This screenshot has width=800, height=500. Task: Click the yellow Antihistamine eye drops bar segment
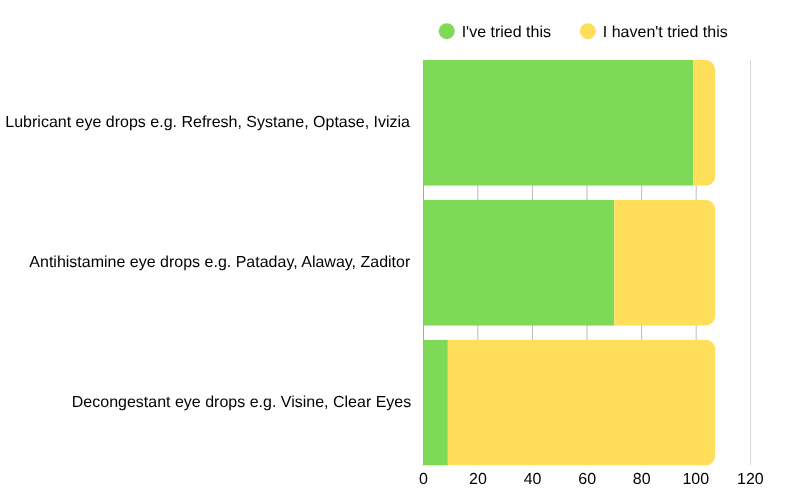point(664,262)
